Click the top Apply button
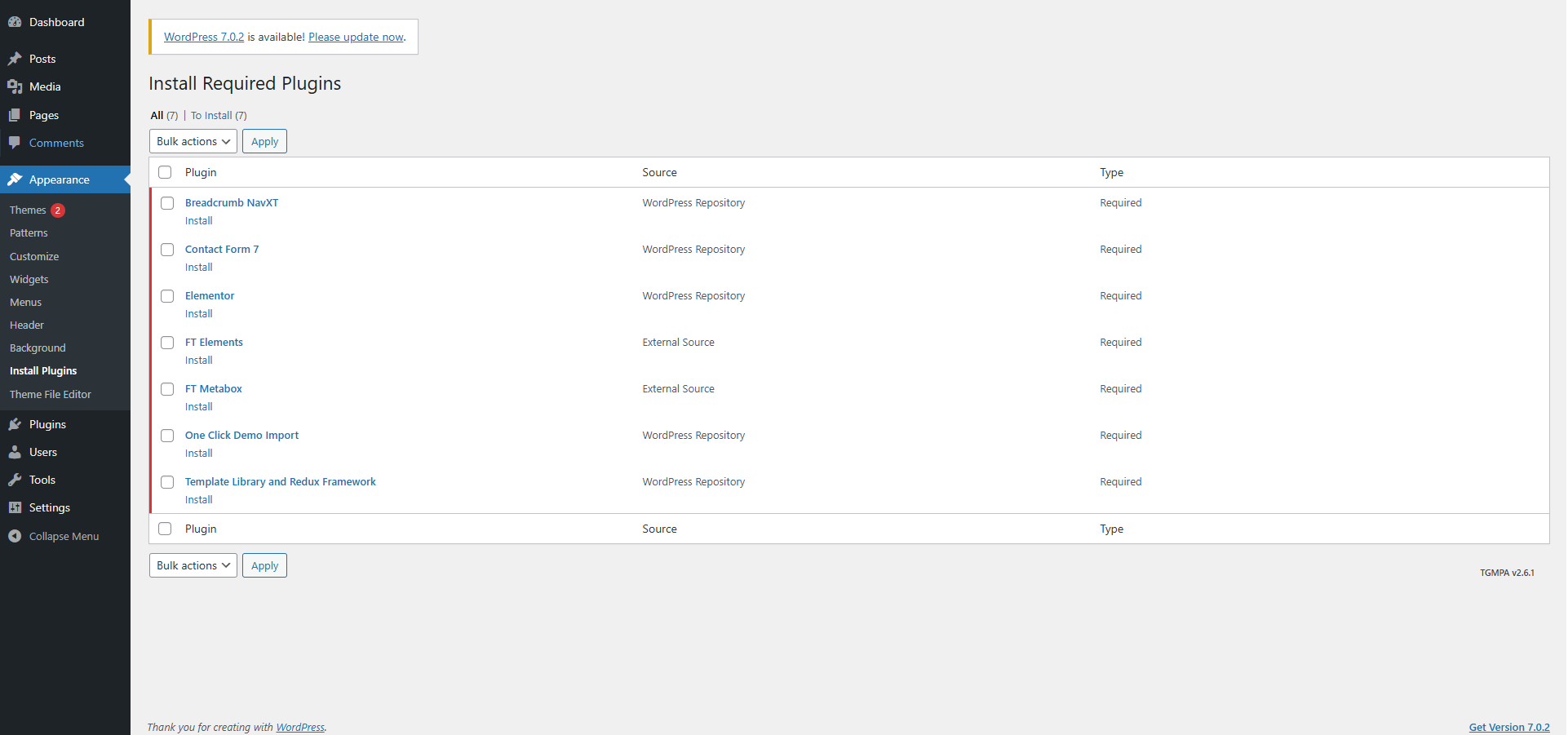Viewport: 1568px width, 735px height. [x=264, y=141]
